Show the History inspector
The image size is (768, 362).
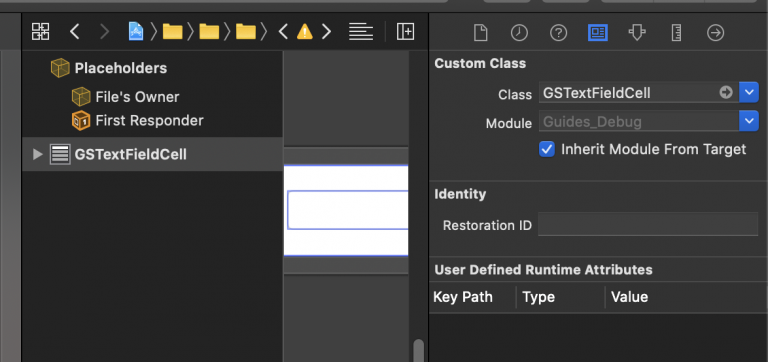click(519, 33)
